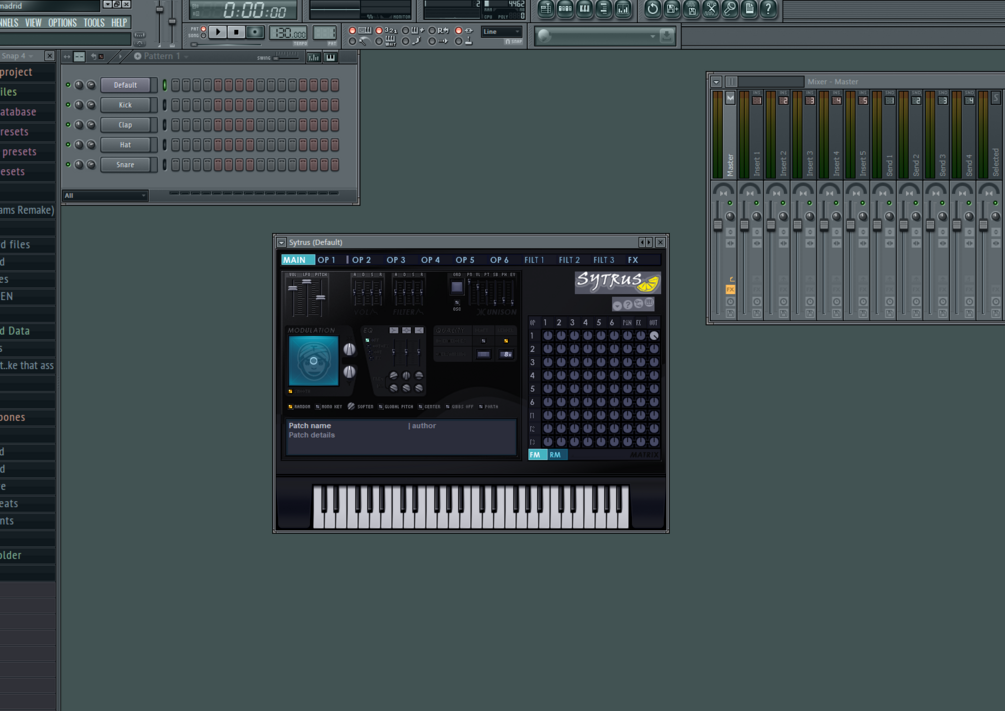1005x711 pixels.
Task: Select the Default channel button
Action: click(x=126, y=85)
